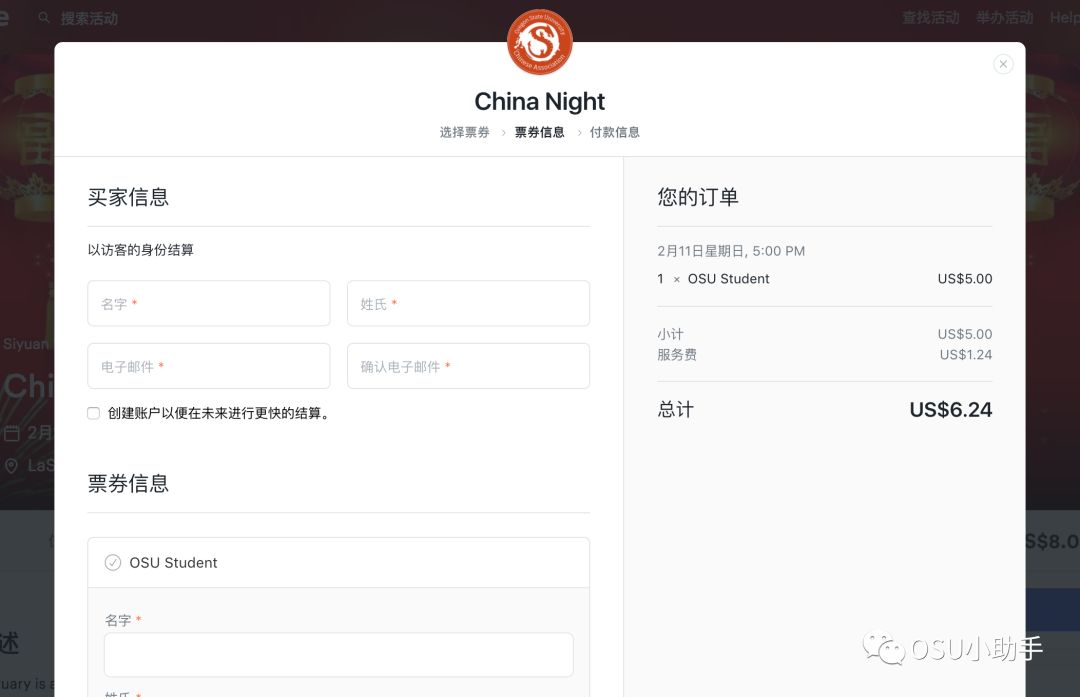Go back to the 选择票券 step

[x=465, y=132]
